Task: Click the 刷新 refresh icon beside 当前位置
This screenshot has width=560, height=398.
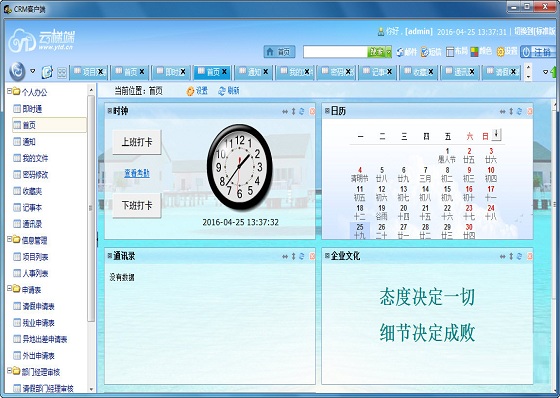Action: [x=222, y=91]
